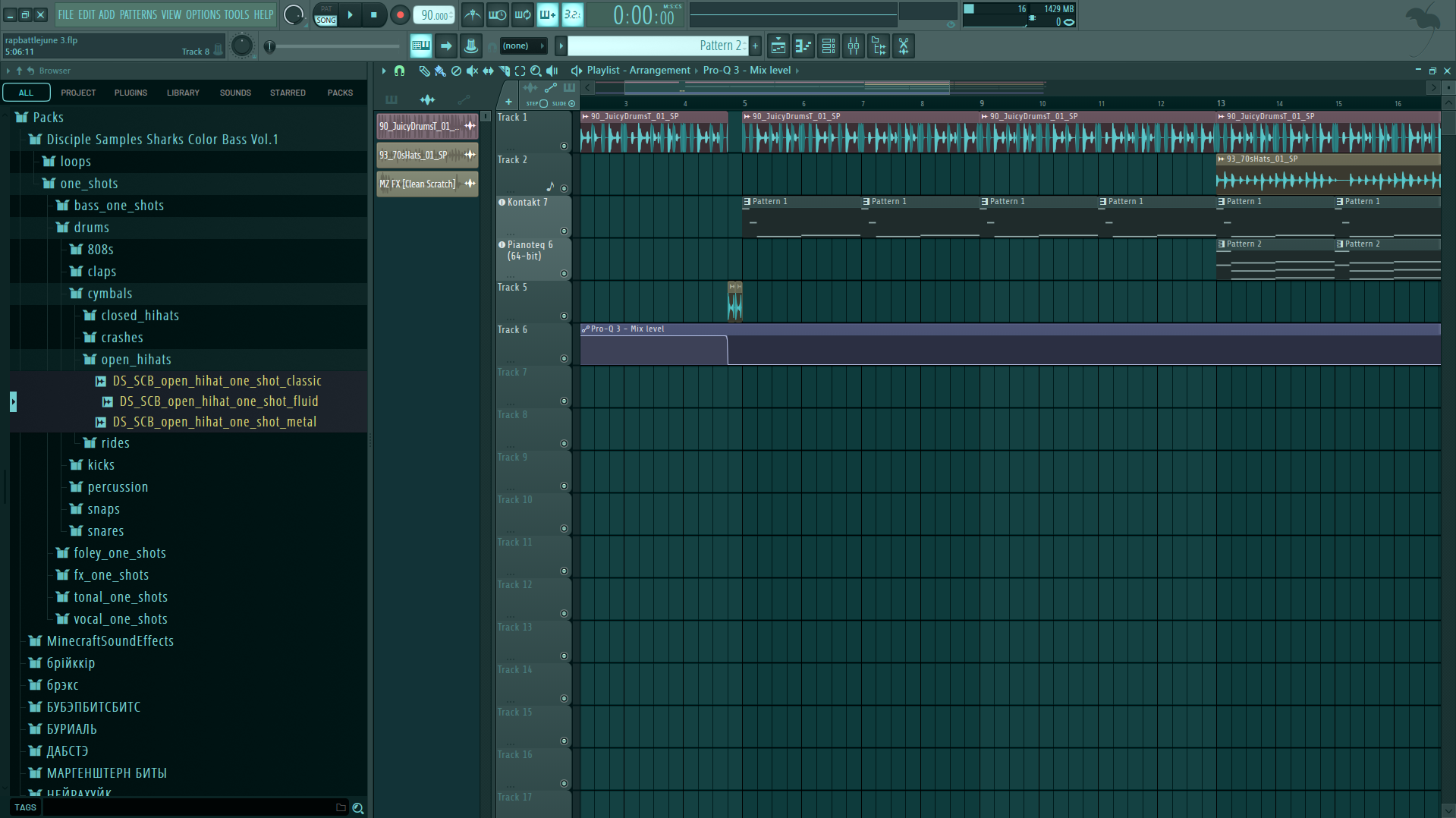Open the FILE menu

pyautogui.click(x=66, y=14)
